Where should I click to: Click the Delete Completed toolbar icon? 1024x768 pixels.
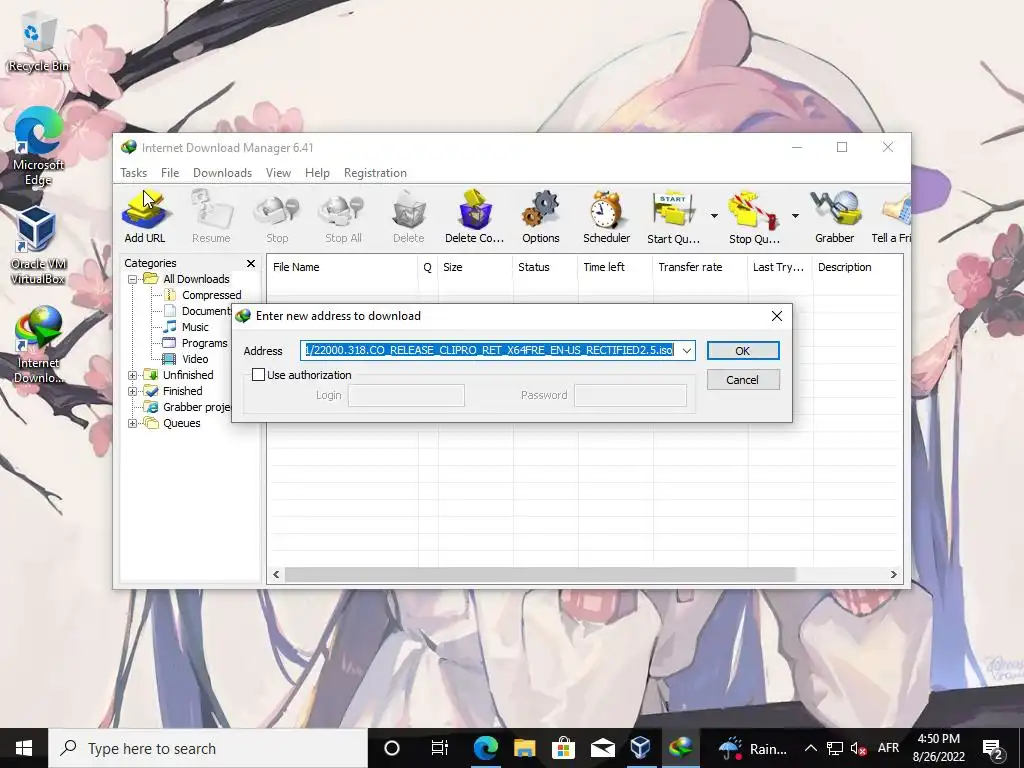point(475,217)
